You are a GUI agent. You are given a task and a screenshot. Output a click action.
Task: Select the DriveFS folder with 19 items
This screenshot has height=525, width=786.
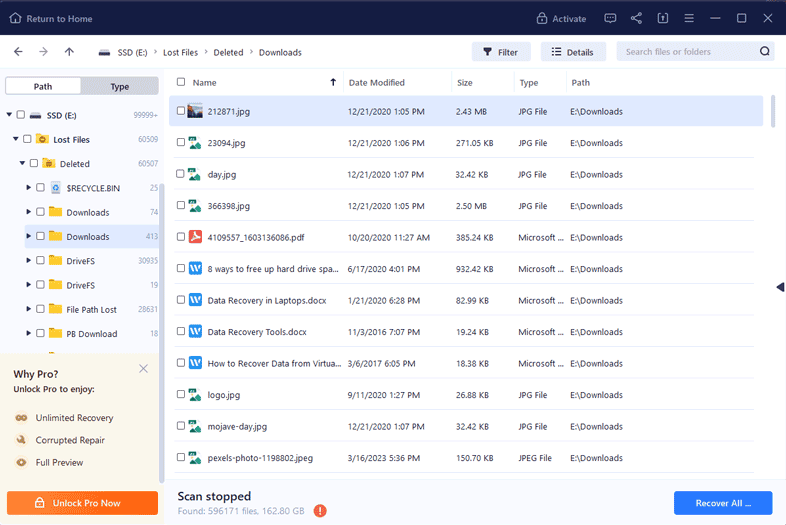pos(92,285)
